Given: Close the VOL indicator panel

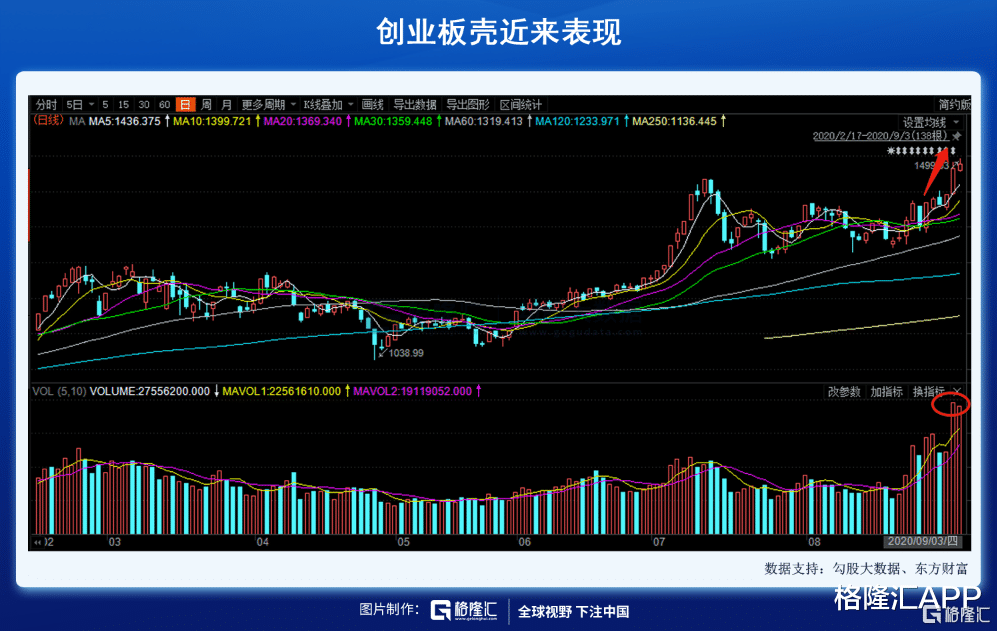Looking at the screenshot, I should [x=957, y=391].
